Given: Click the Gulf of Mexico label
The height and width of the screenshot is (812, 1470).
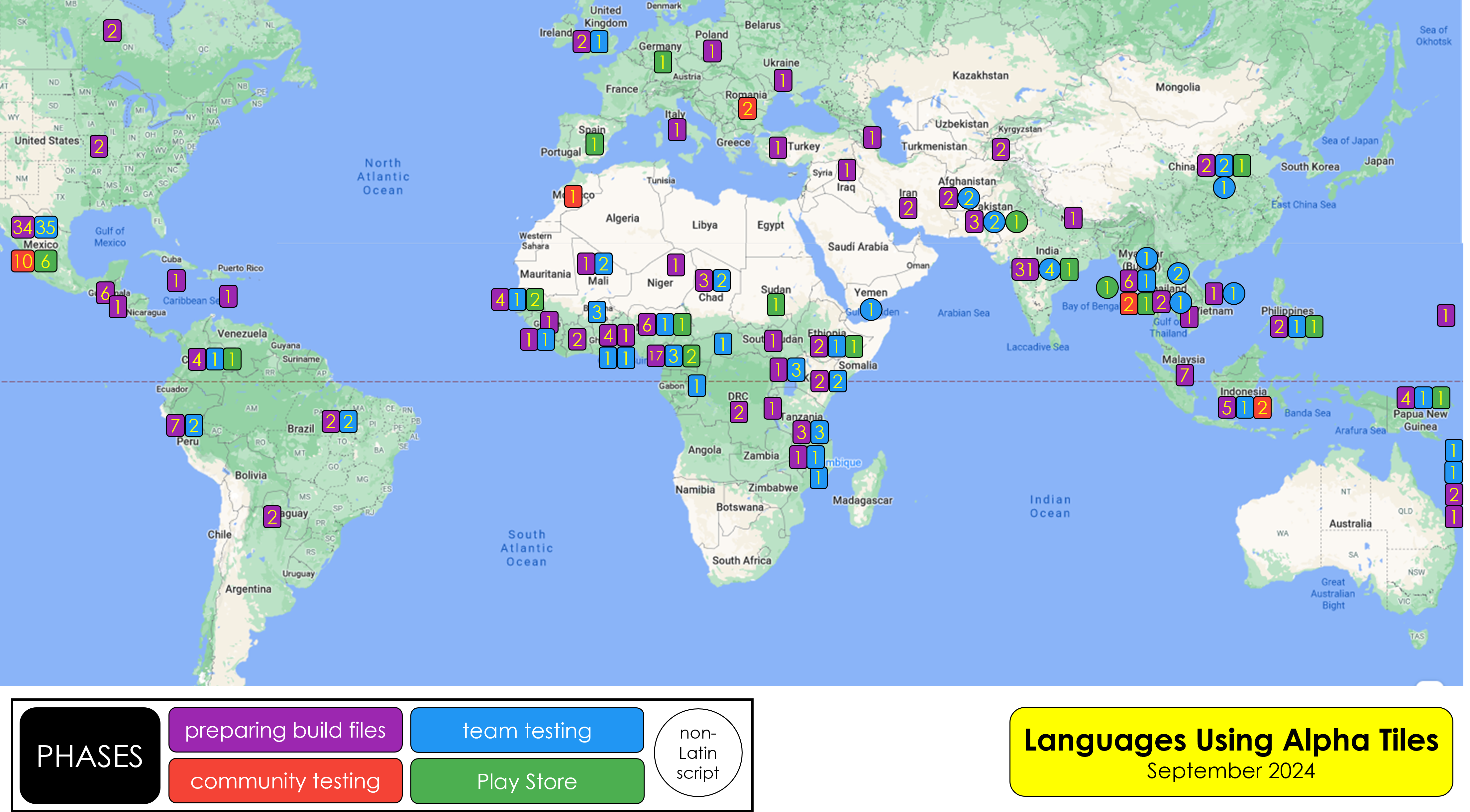Looking at the screenshot, I should pos(110,236).
